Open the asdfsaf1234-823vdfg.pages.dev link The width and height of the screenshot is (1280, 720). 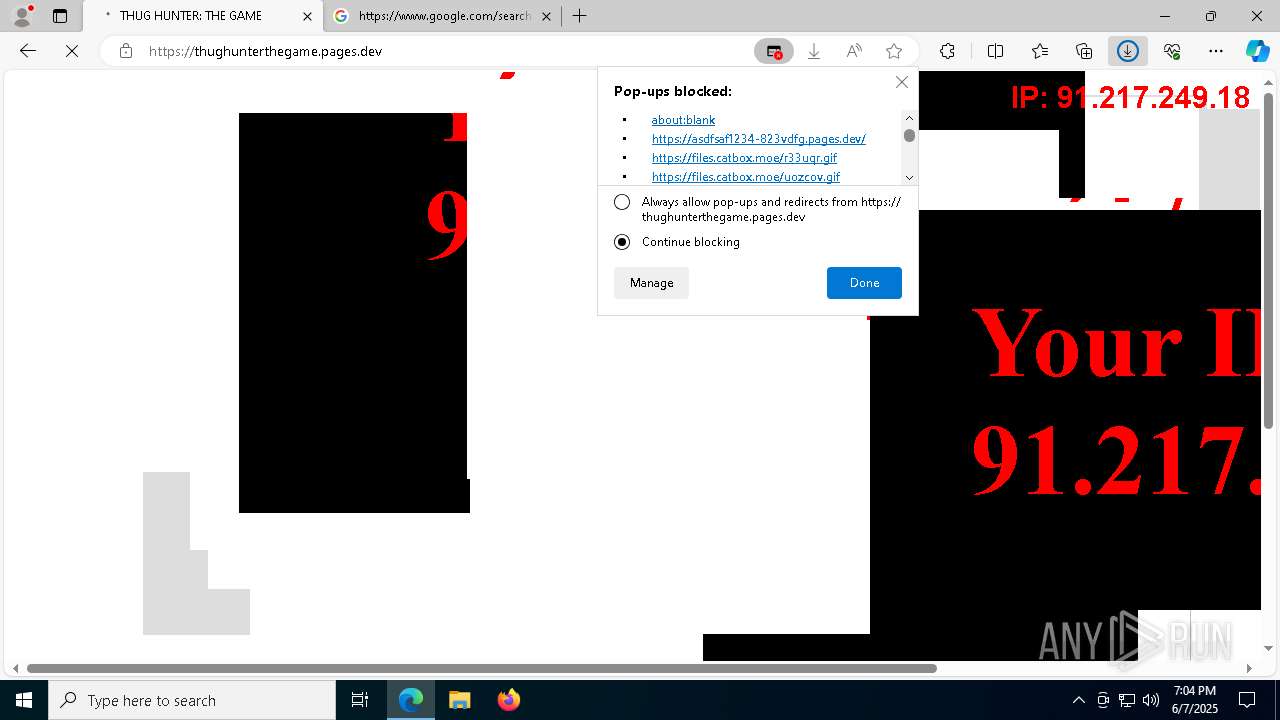click(759, 139)
